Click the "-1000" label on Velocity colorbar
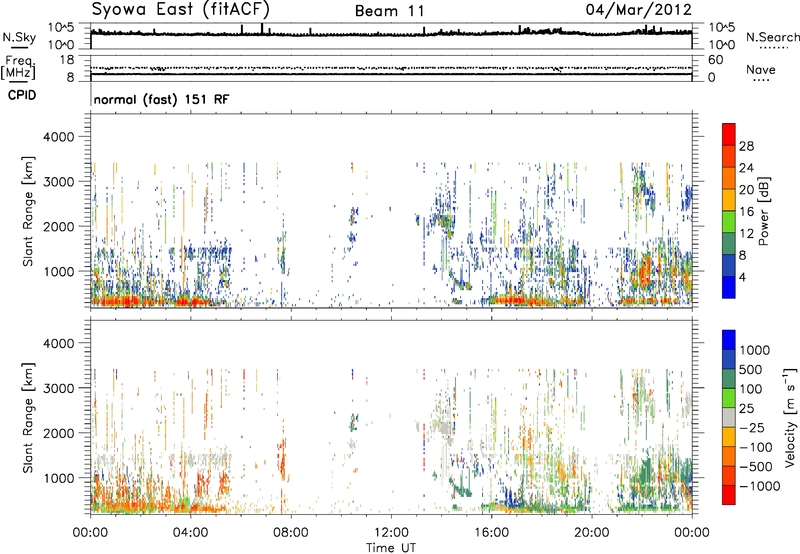The height and width of the screenshot is (554, 800). pos(760,486)
